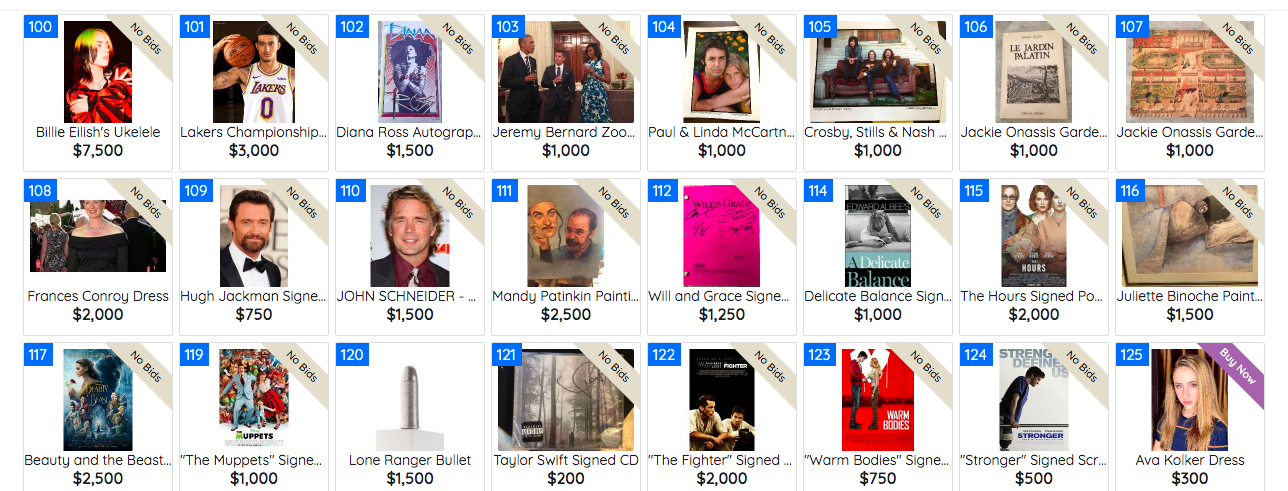Click the 121 badge on Taylor Swift Signed CD

(x=507, y=355)
